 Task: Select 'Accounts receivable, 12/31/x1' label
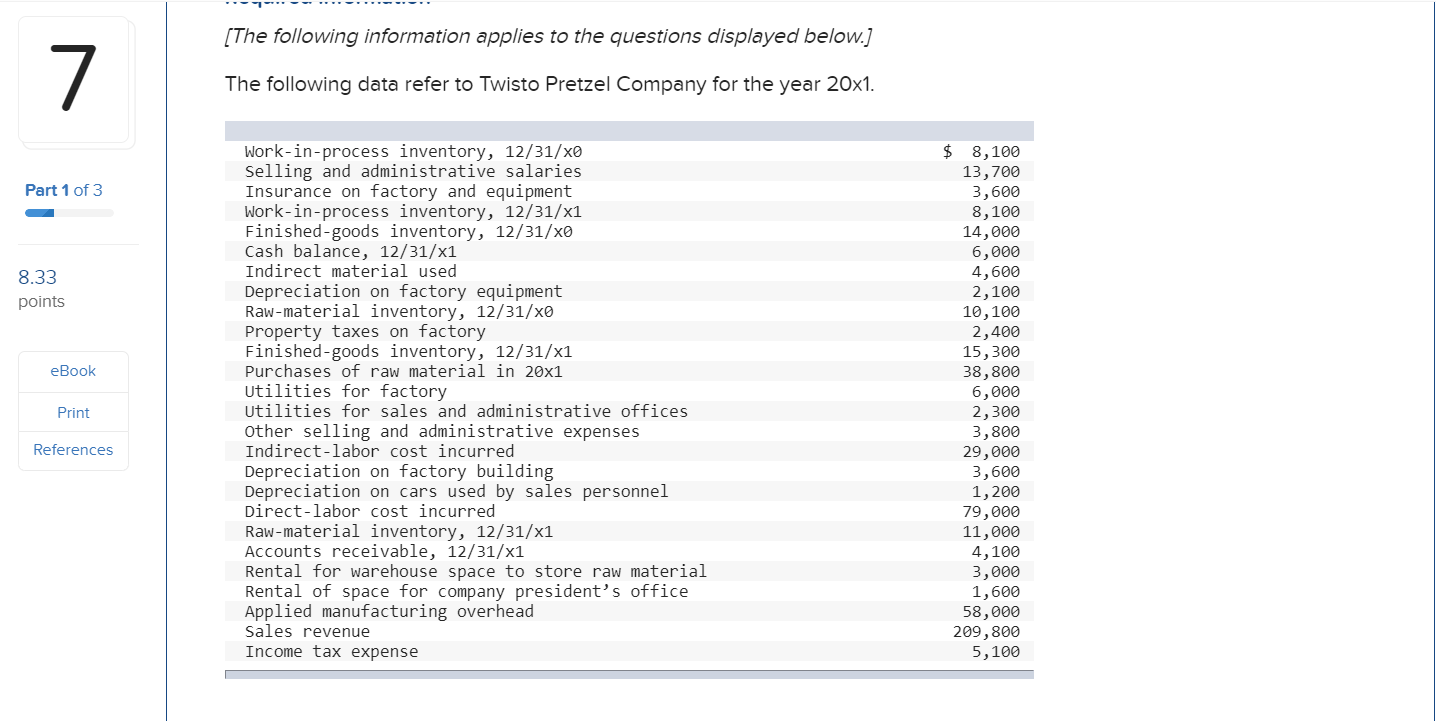(x=384, y=551)
